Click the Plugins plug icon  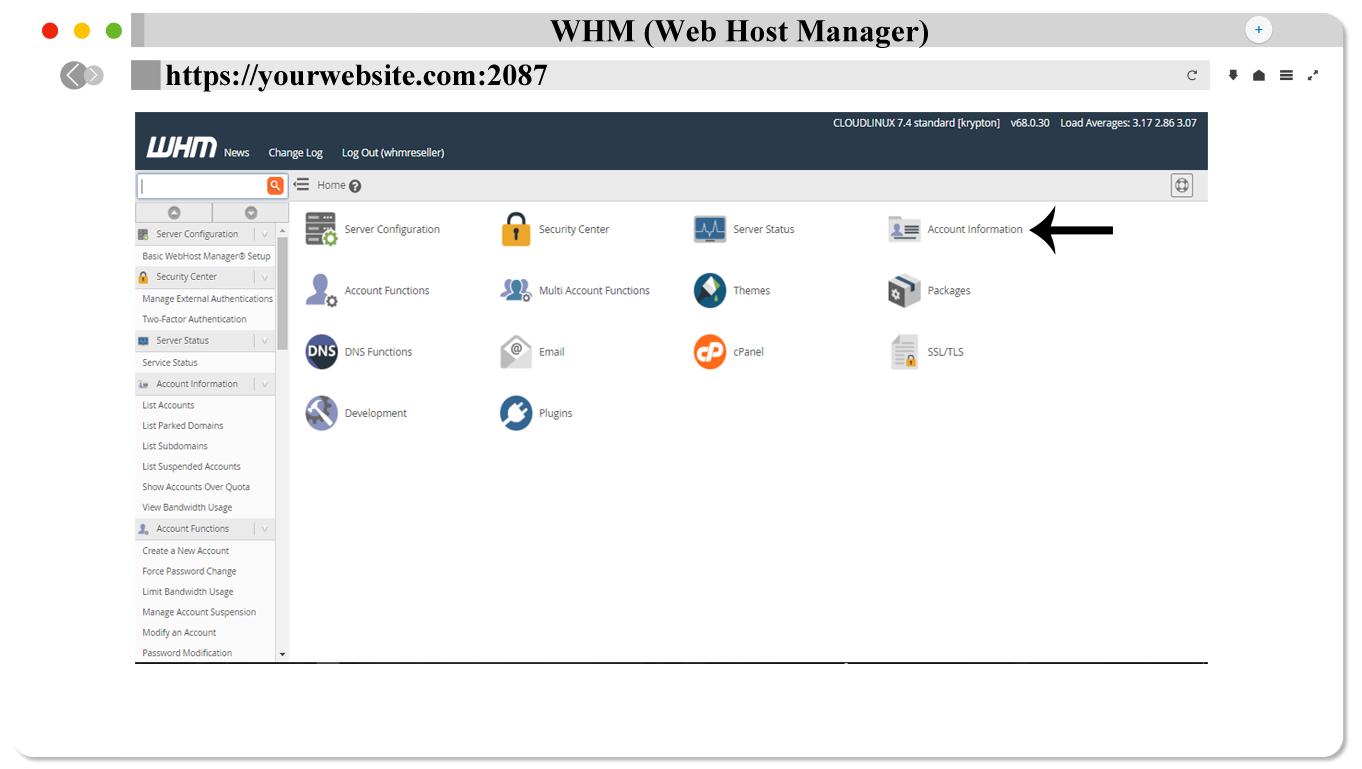pyautogui.click(x=516, y=413)
